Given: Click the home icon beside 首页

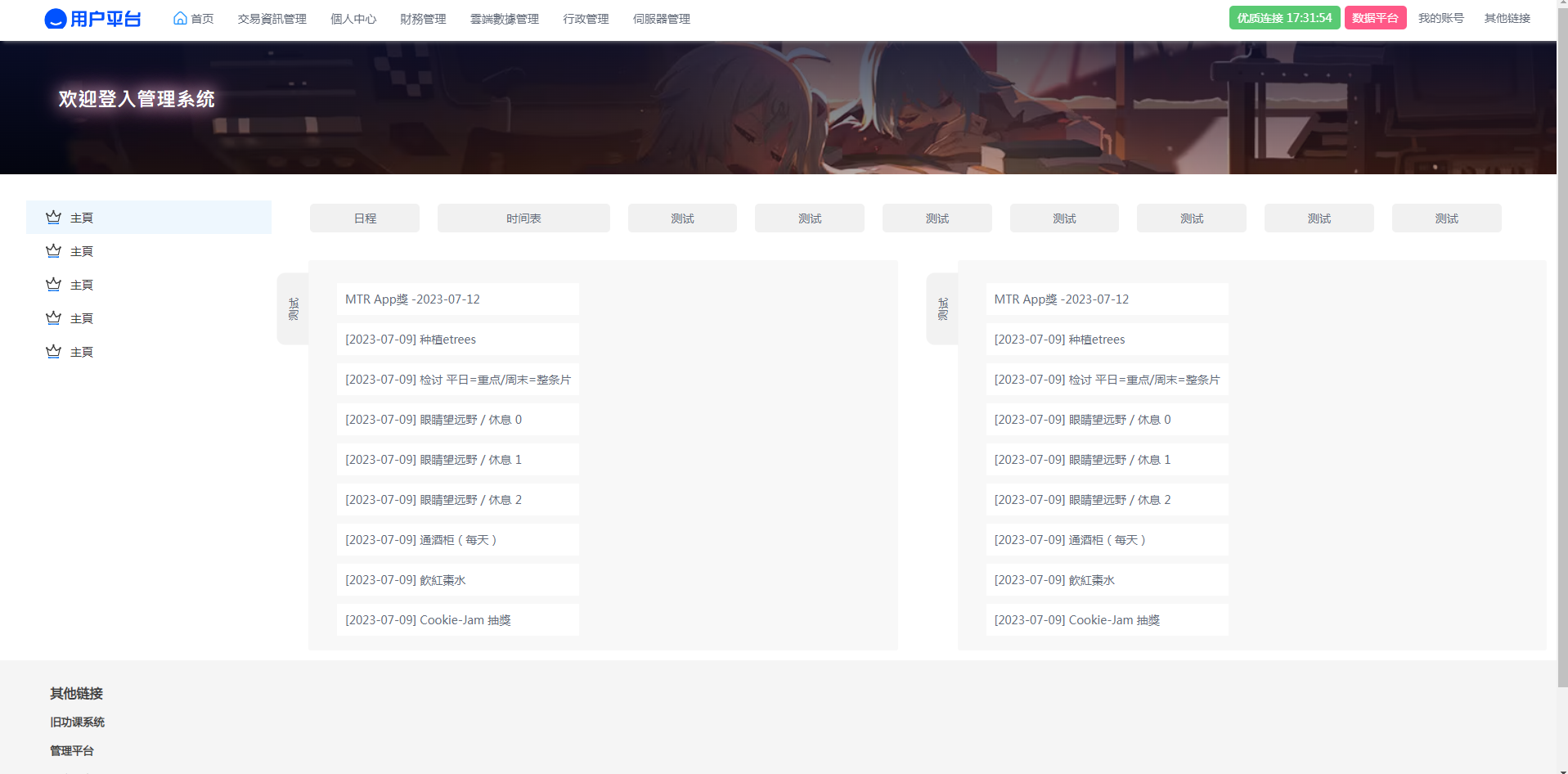Looking at the screenshot, I should [x=180, y=18].
